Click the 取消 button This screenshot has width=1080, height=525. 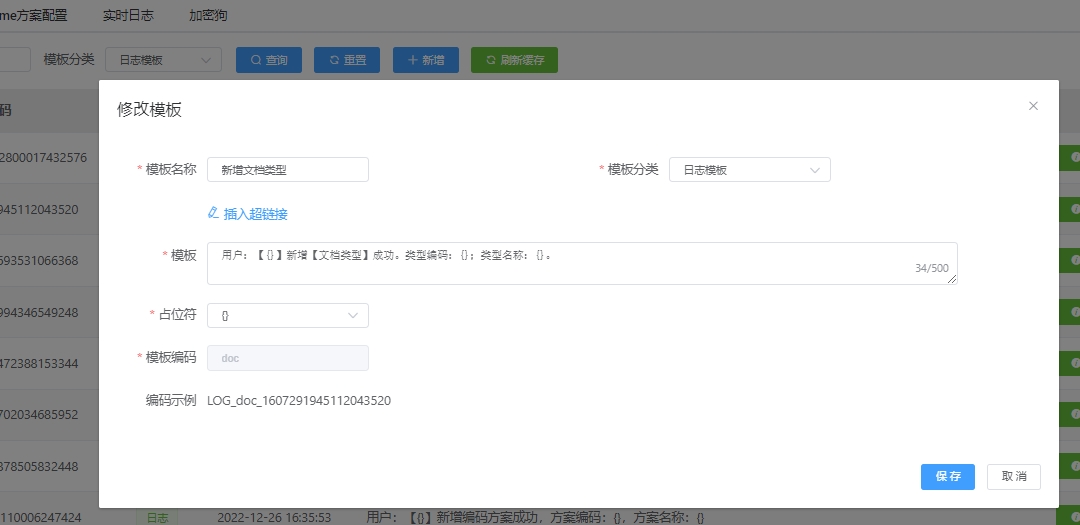click(x=1013, y=477)
